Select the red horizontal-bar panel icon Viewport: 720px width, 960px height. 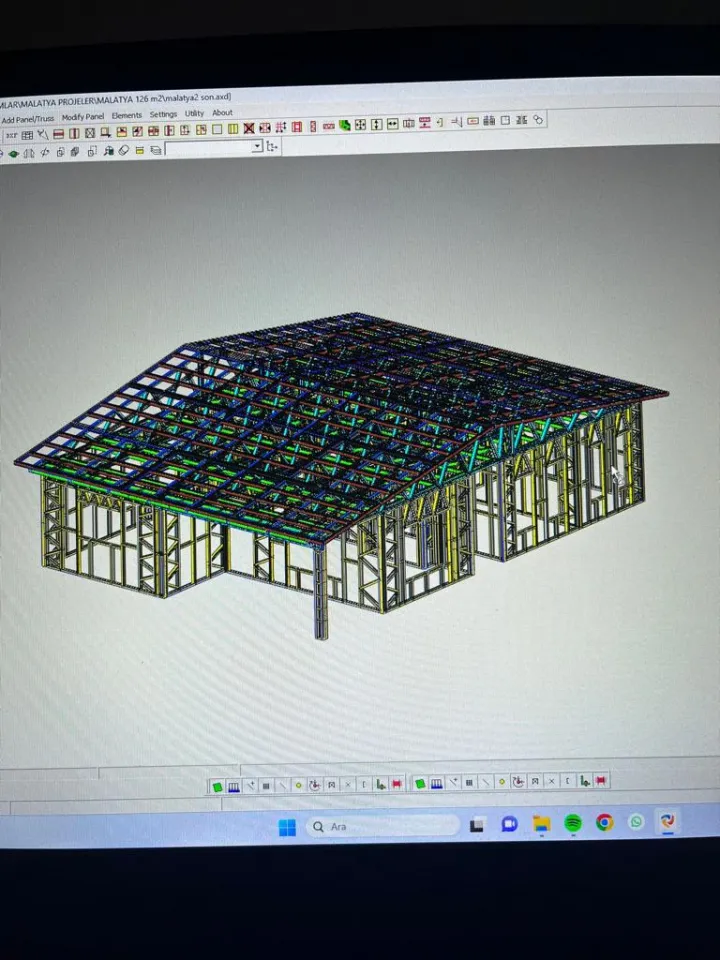point(59,133)
